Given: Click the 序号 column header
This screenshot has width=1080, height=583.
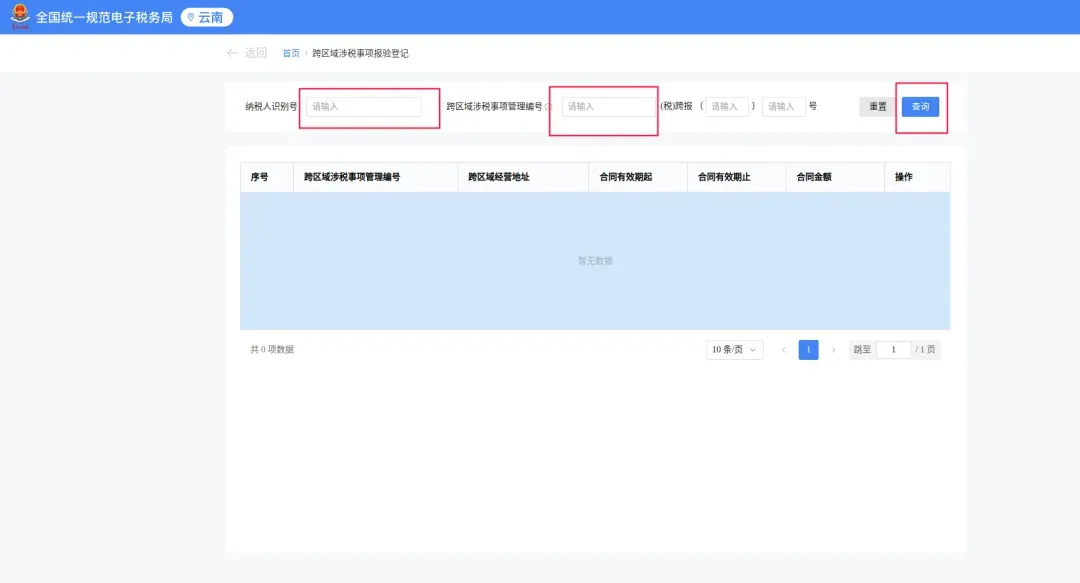Looking at the screenshot, I should click(267, 177).
